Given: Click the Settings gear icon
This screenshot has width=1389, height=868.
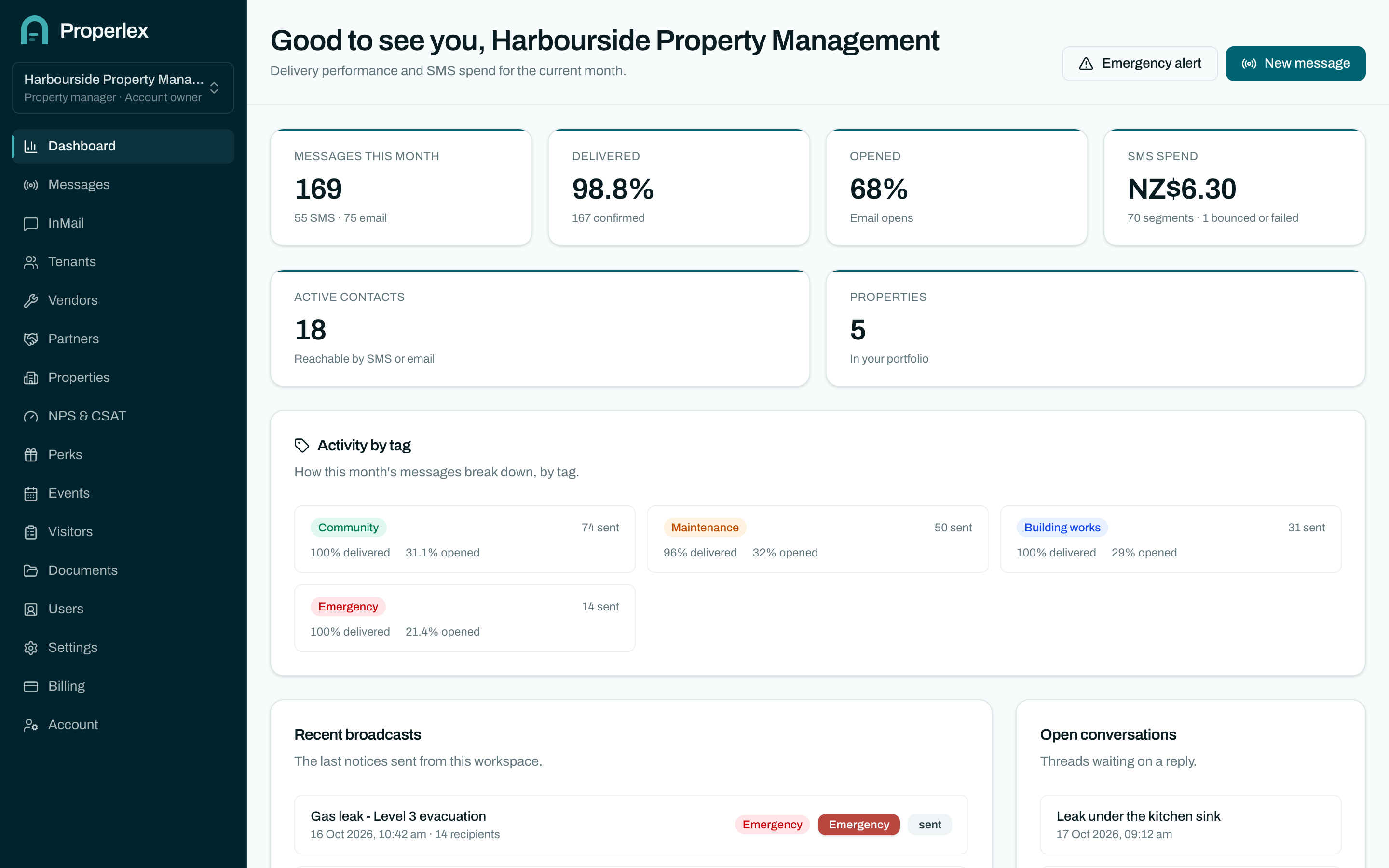Looking at the screenshot, I should tap(31, 648).
